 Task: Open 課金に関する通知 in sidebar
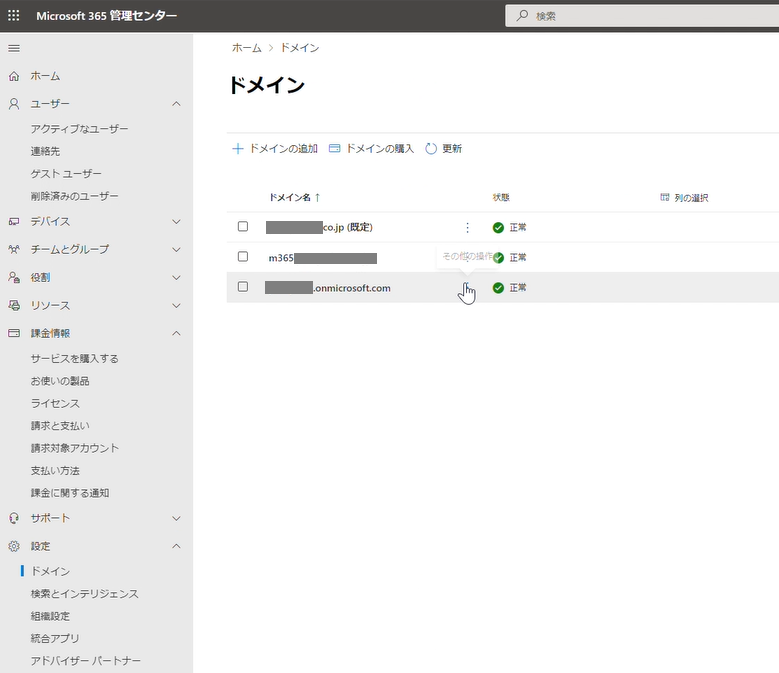(x=70, y=493)
